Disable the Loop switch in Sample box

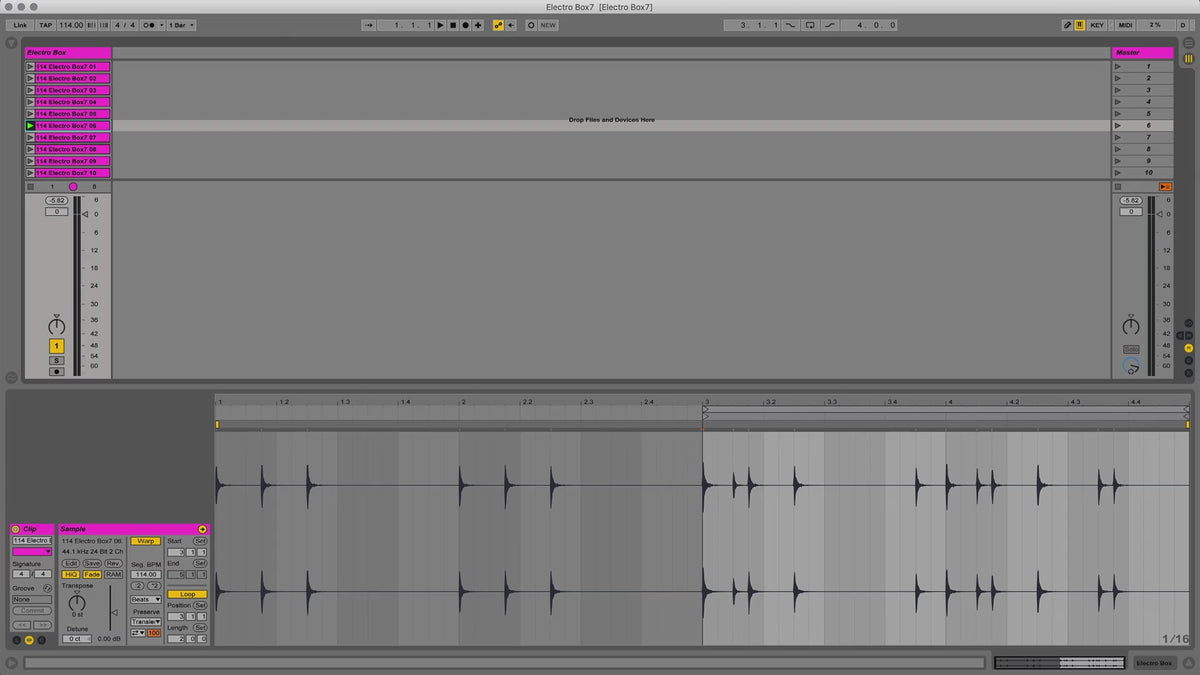187,594
